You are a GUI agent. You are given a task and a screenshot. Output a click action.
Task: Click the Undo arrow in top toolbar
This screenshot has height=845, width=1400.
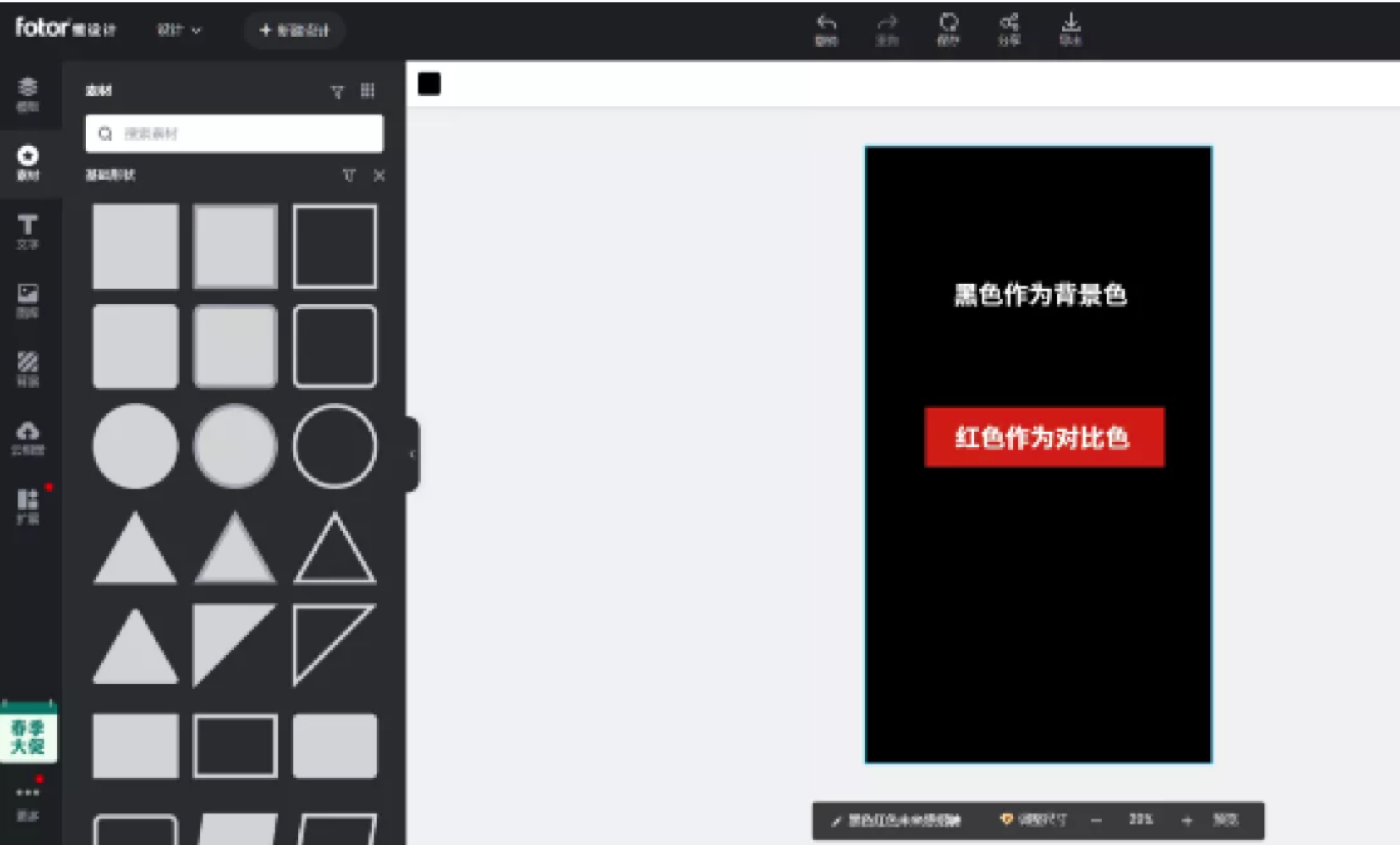click(x=826, y=29)
